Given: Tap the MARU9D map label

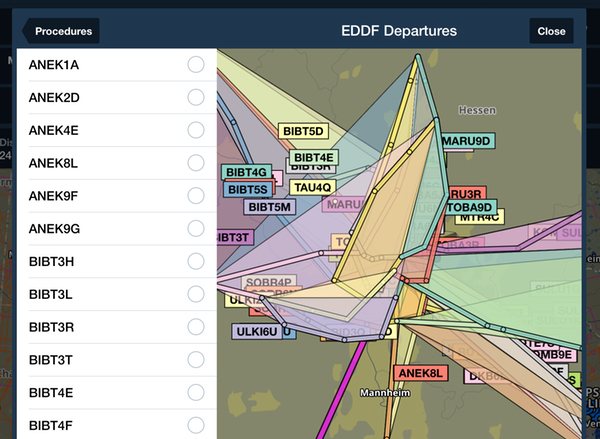Looking at the screenshot, I should [467, 141].
